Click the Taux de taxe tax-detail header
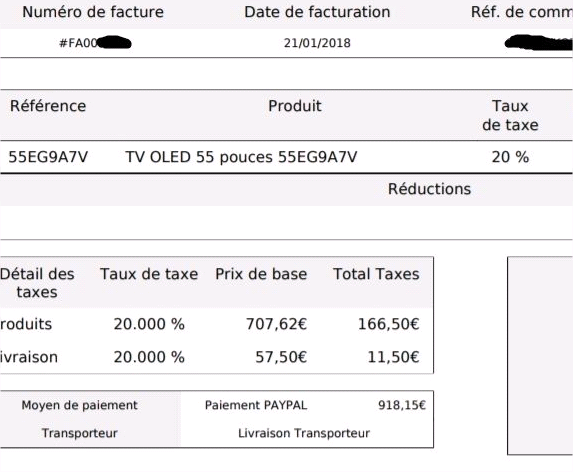This screenshot has height=472, width=573. click(x=149, y=274)
